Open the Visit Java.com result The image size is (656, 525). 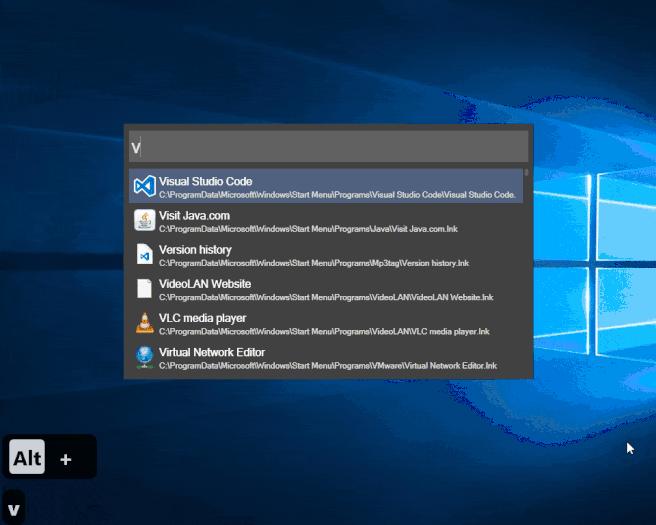[326, 220]
